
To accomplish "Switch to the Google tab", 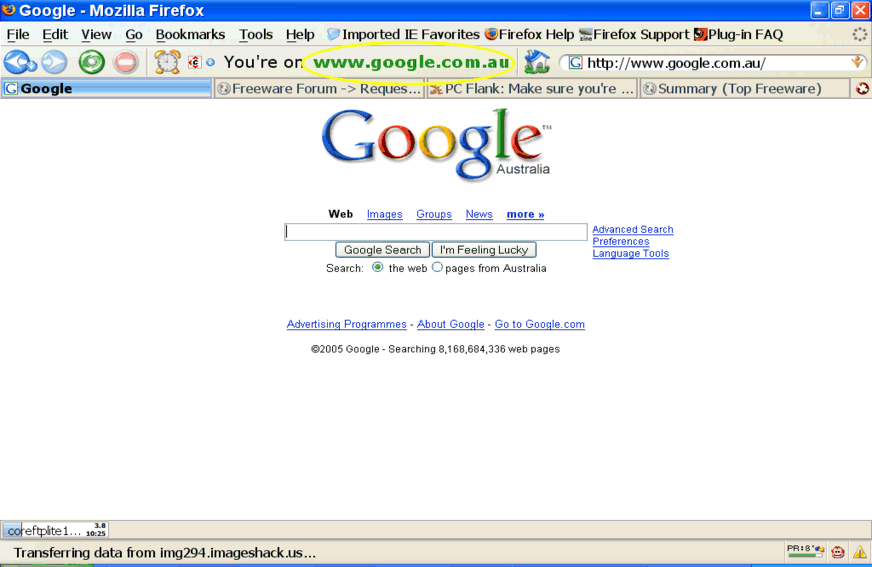I will click(106, 88).
